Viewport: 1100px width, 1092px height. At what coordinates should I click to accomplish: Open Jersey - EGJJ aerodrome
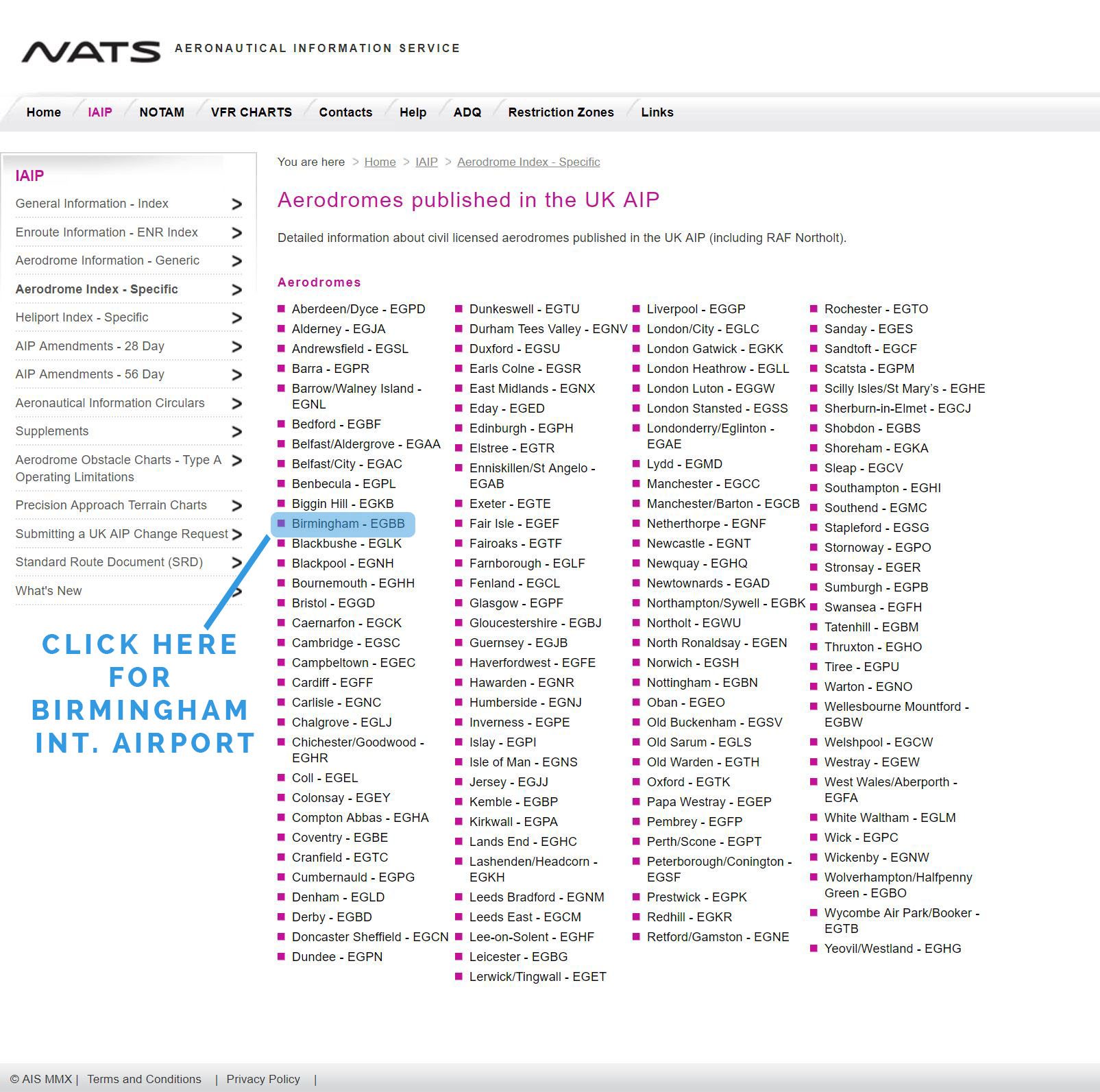point(509,782)
